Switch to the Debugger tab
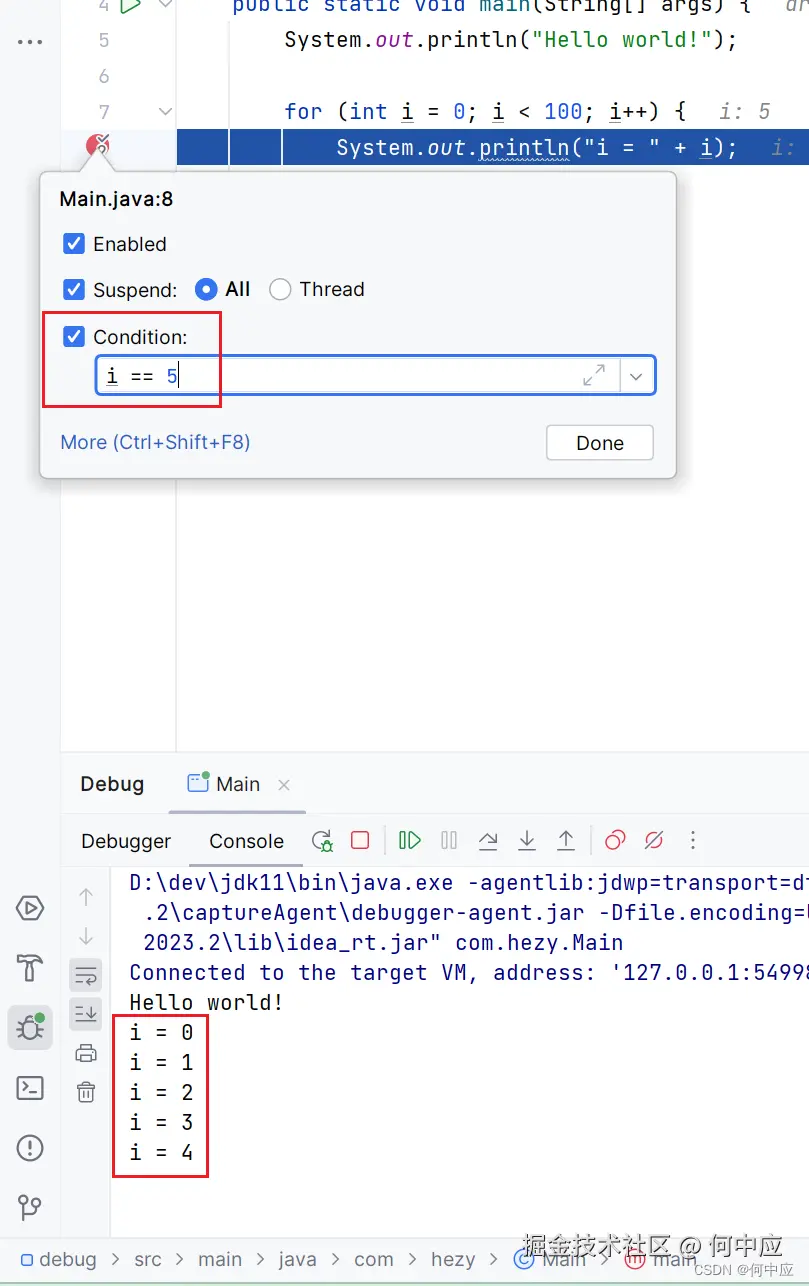 pyautogui.click(x=126, y=841)
